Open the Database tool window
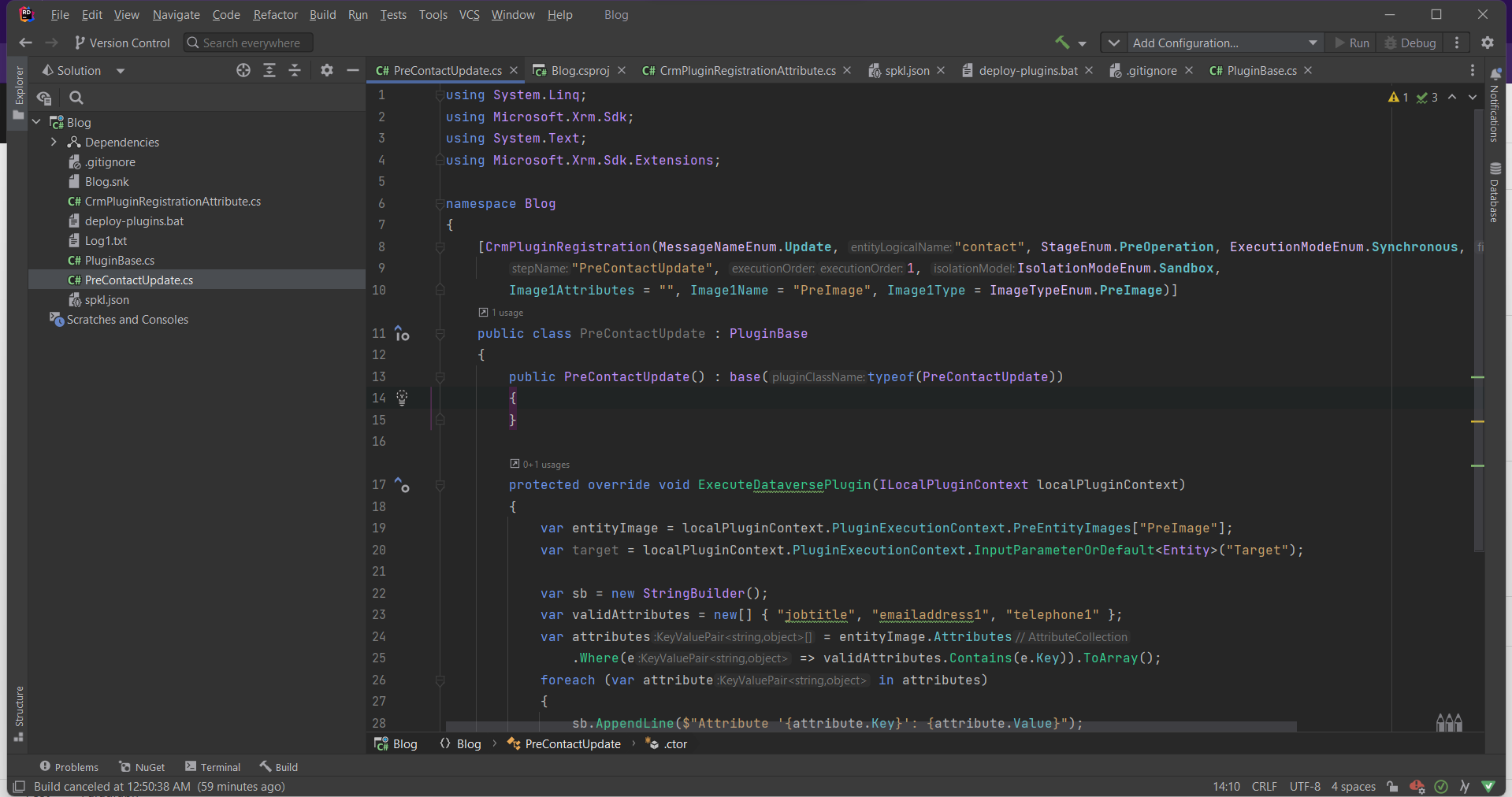The image size is (1512, 797). (1495, 192)
